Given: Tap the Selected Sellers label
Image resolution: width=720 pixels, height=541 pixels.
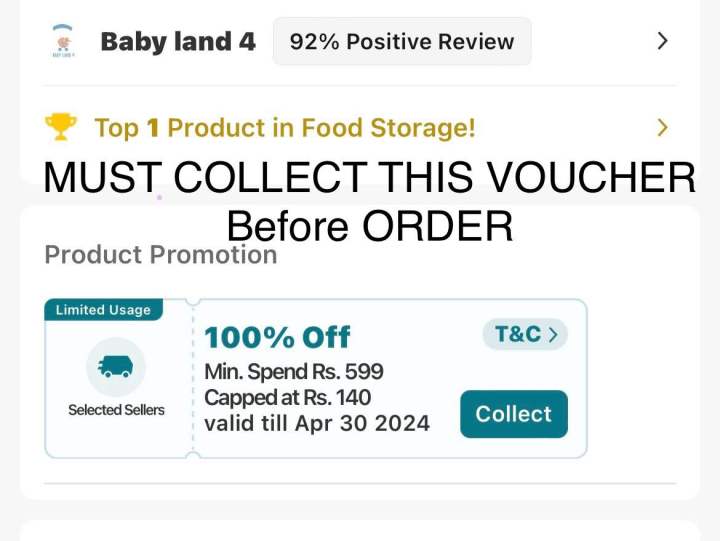Looking at the screenshot, I should (x=116, y=409).
